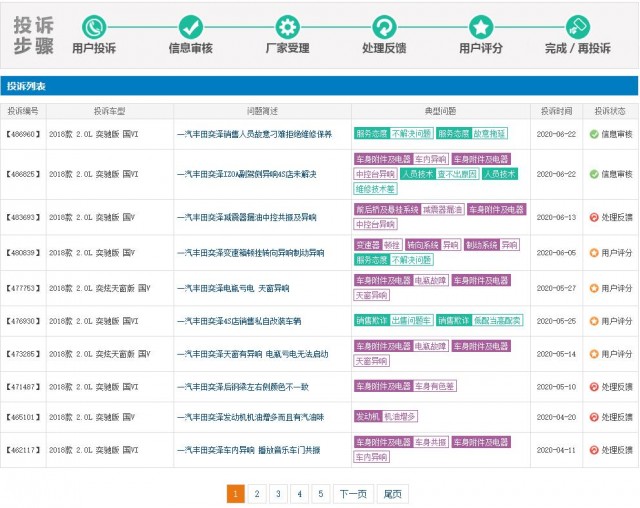Viewport: 640px width, 508px height.
Task: Click red 处理反馈 icon for complaint 483693
Action: pyautogui.click(x=594, y=217)
